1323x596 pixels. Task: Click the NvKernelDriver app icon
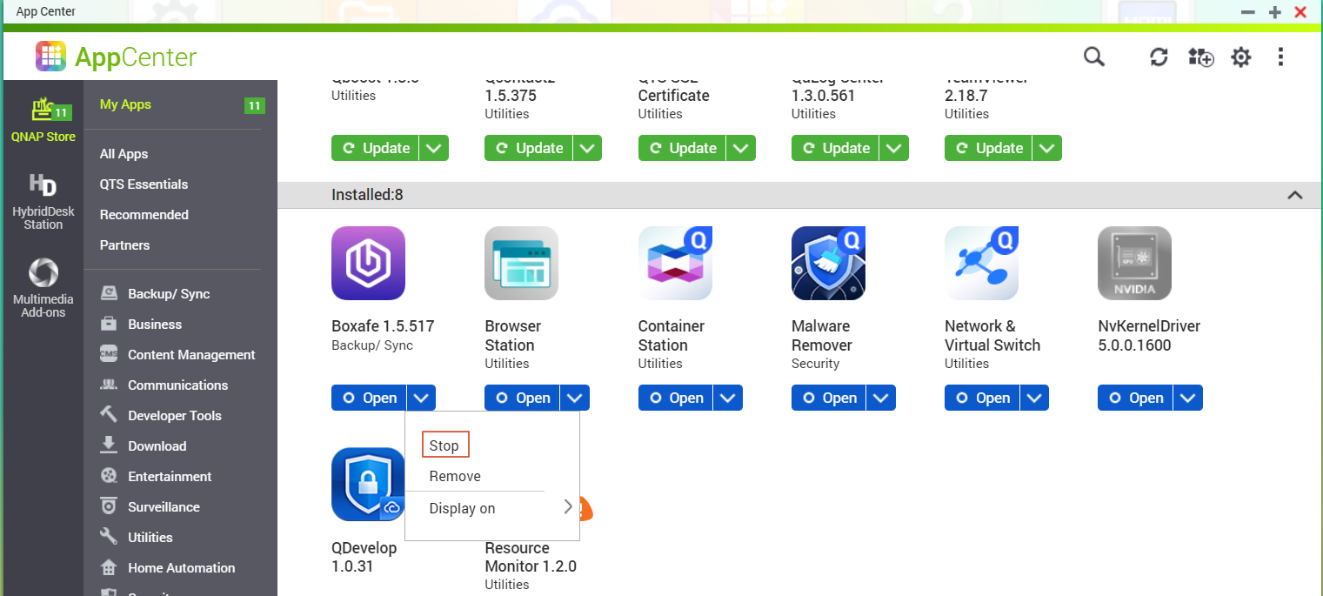click(x=1134, y=263)
